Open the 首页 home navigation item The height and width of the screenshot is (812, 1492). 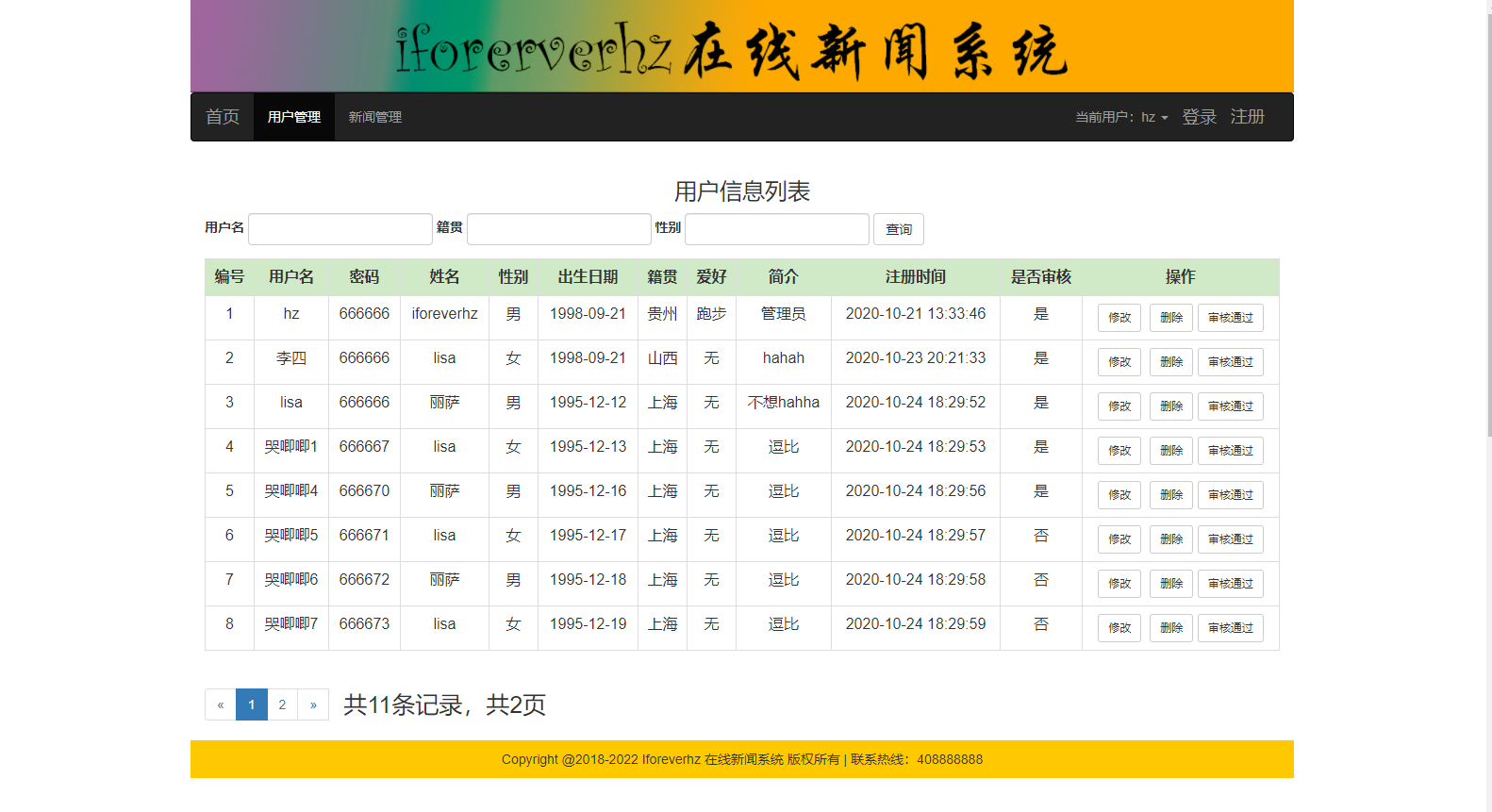[x=223, y=117]
